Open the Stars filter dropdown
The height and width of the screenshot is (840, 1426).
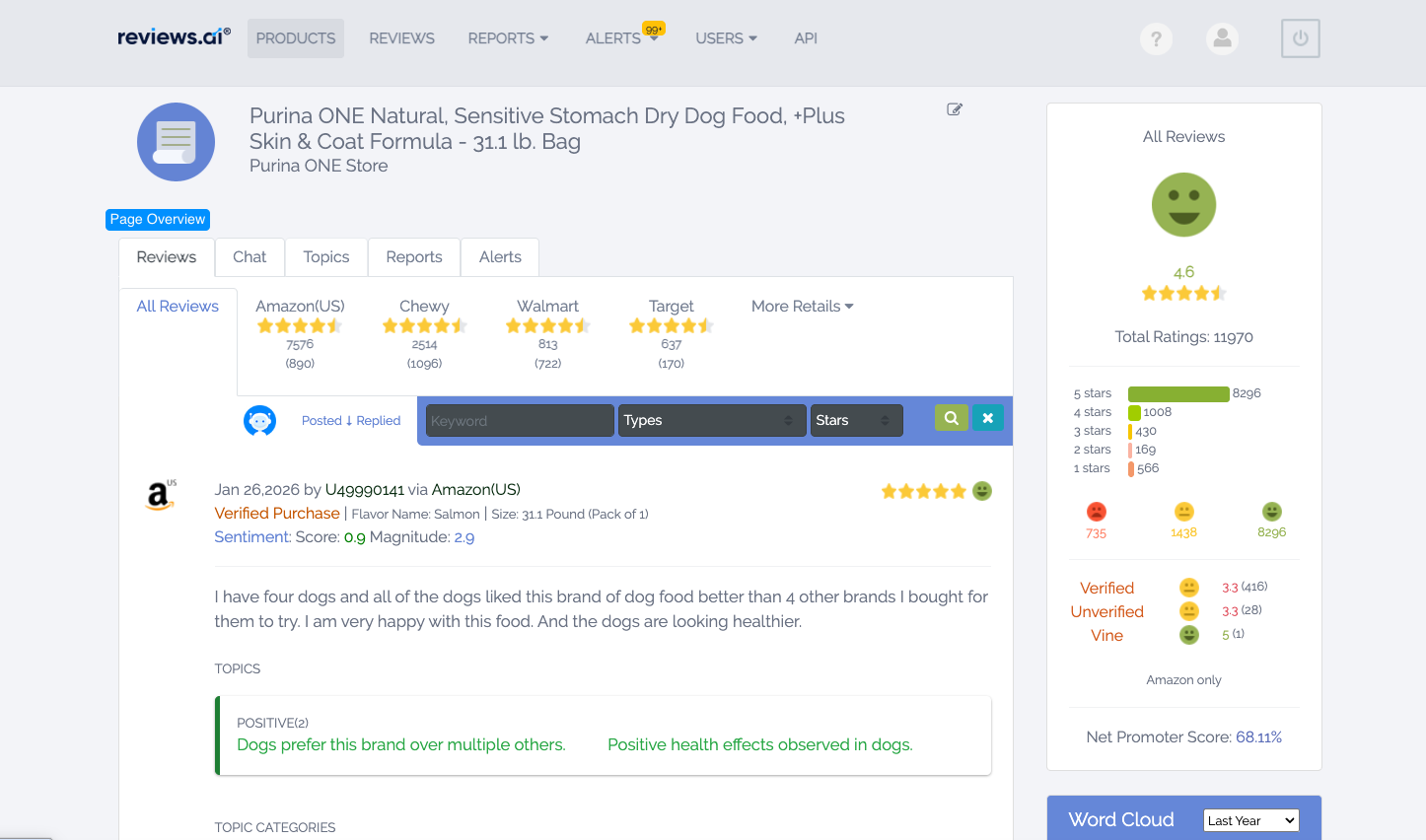[856, 420]
